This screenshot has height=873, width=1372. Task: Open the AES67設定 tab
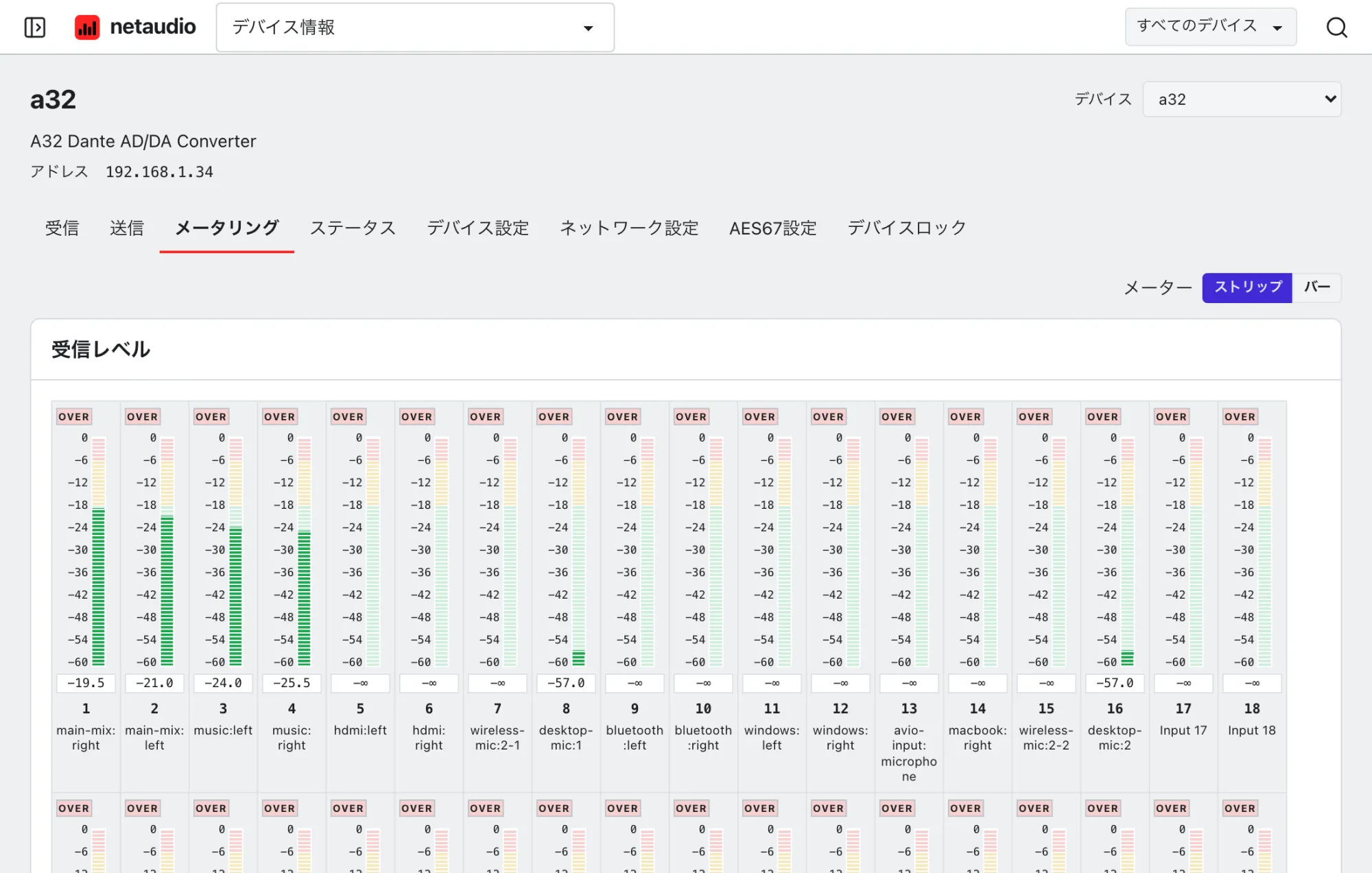[x=773, y=228]
